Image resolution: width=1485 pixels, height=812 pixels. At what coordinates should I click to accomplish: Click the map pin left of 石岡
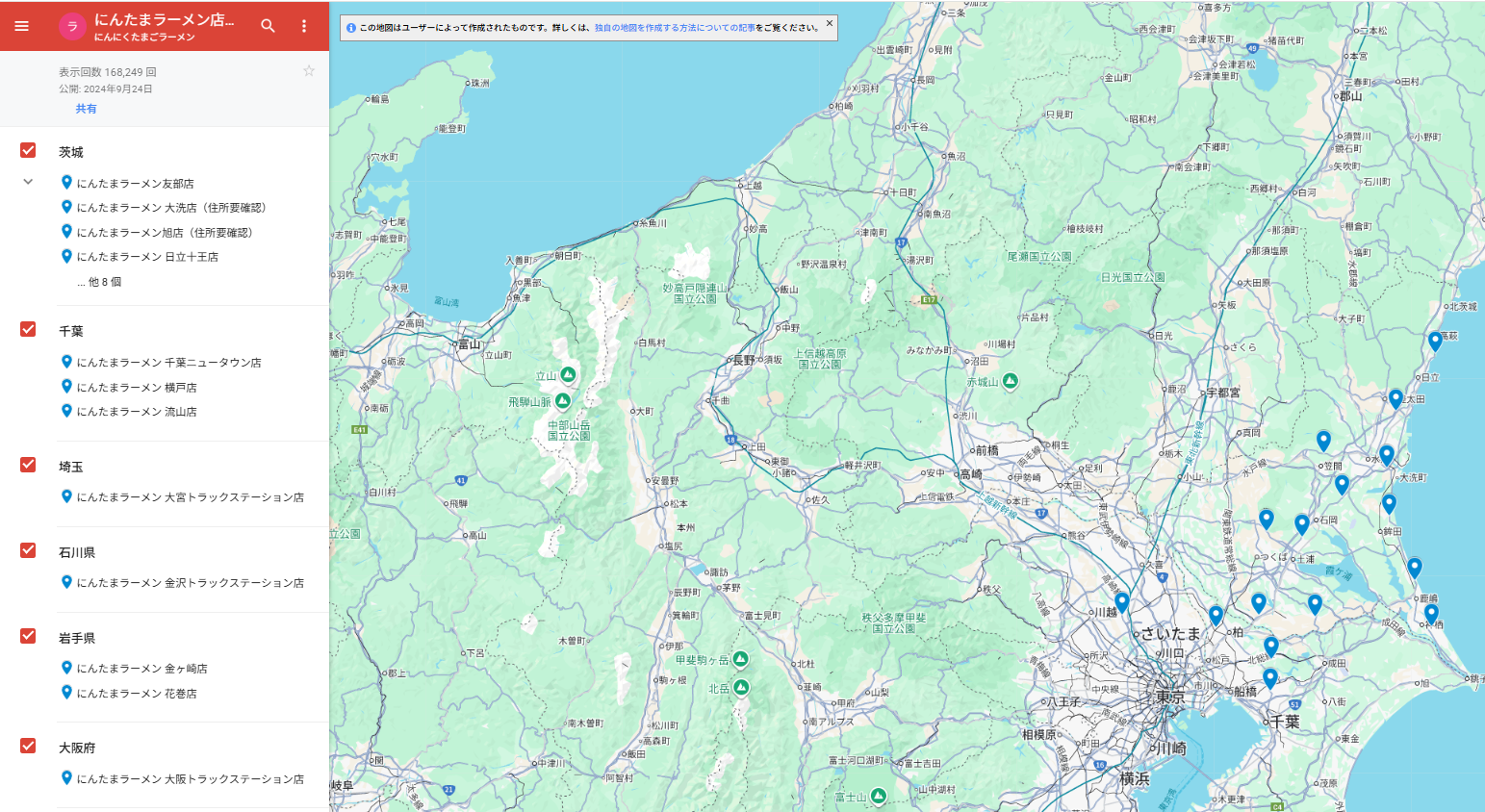(x=1301, y=524)
